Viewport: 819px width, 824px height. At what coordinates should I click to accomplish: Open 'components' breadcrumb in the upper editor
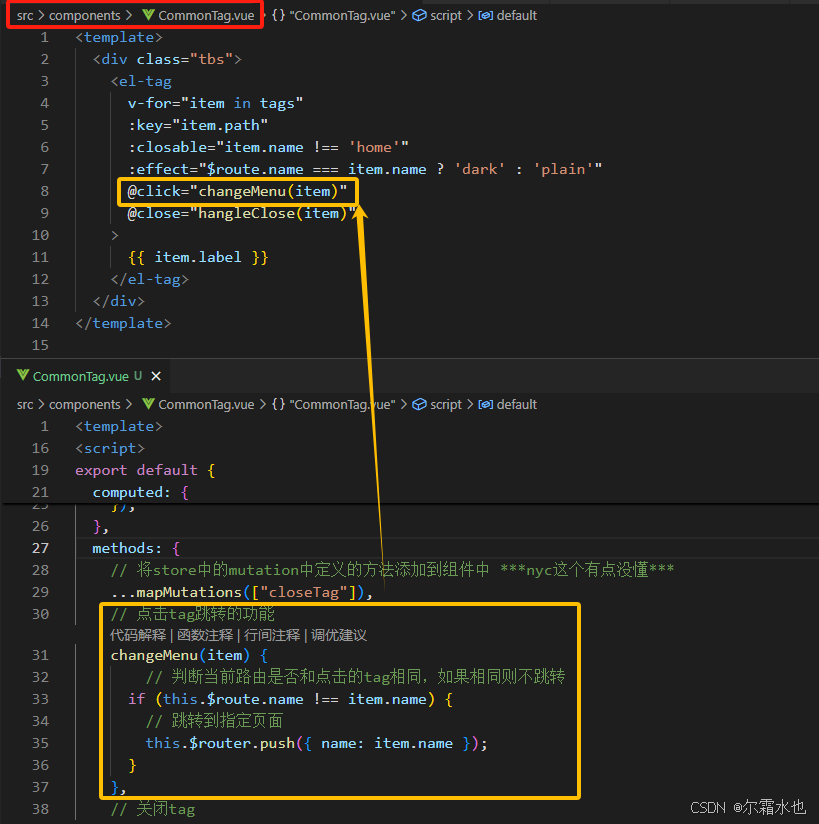[85, 16]
